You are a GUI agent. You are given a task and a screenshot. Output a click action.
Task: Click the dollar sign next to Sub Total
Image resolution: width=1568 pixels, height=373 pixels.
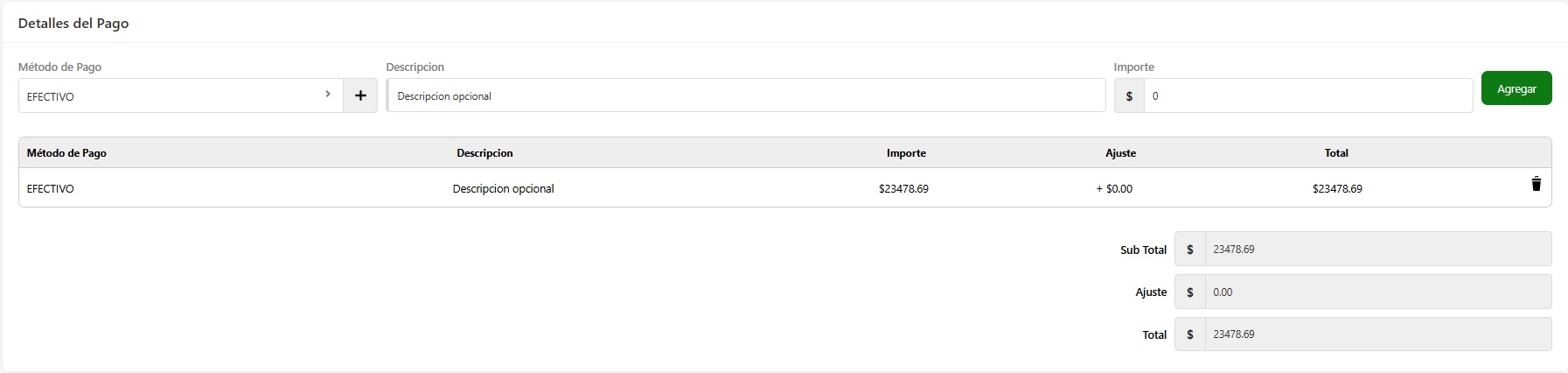1189,250
